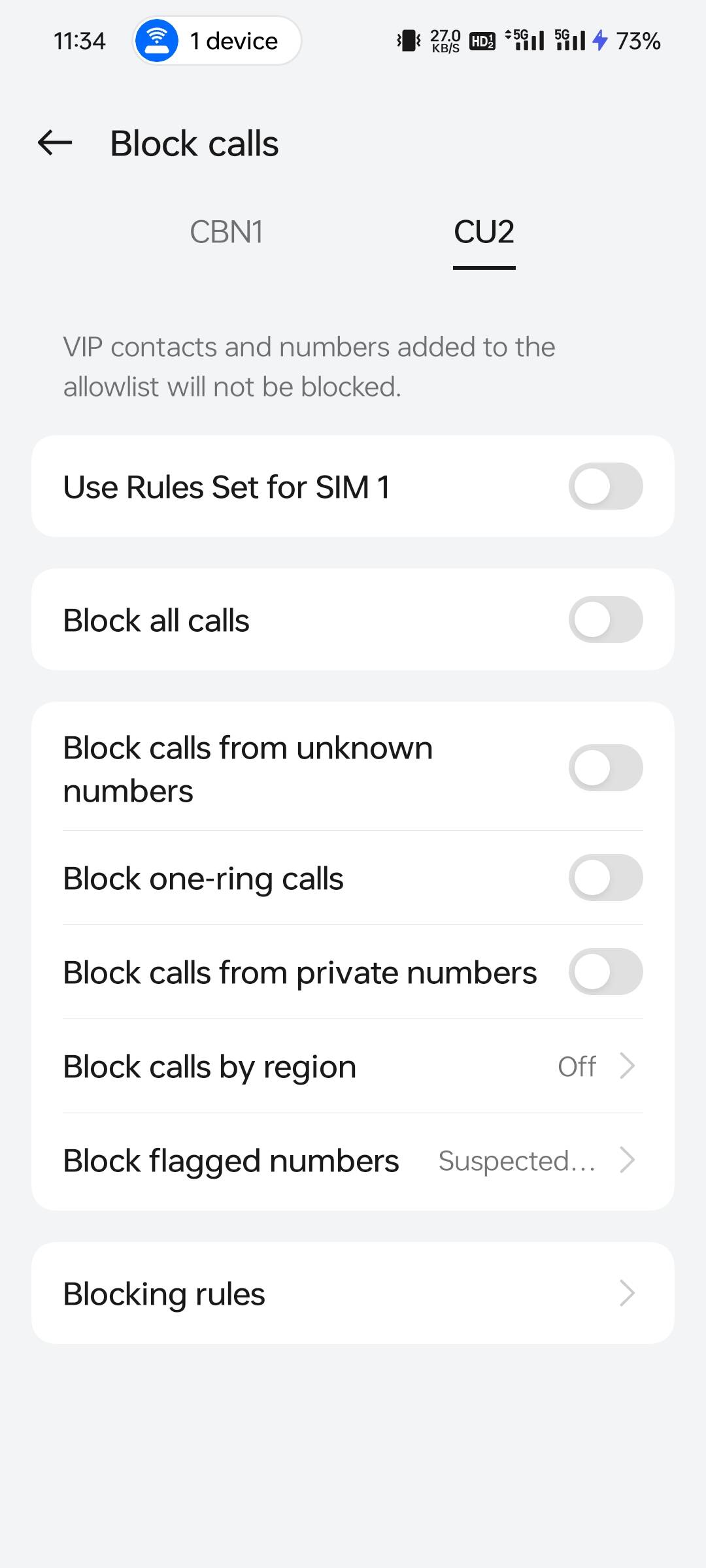Tap the battery charging bolt icon
This screenshot has width=706, height=1568.
[x=600, y=41]
